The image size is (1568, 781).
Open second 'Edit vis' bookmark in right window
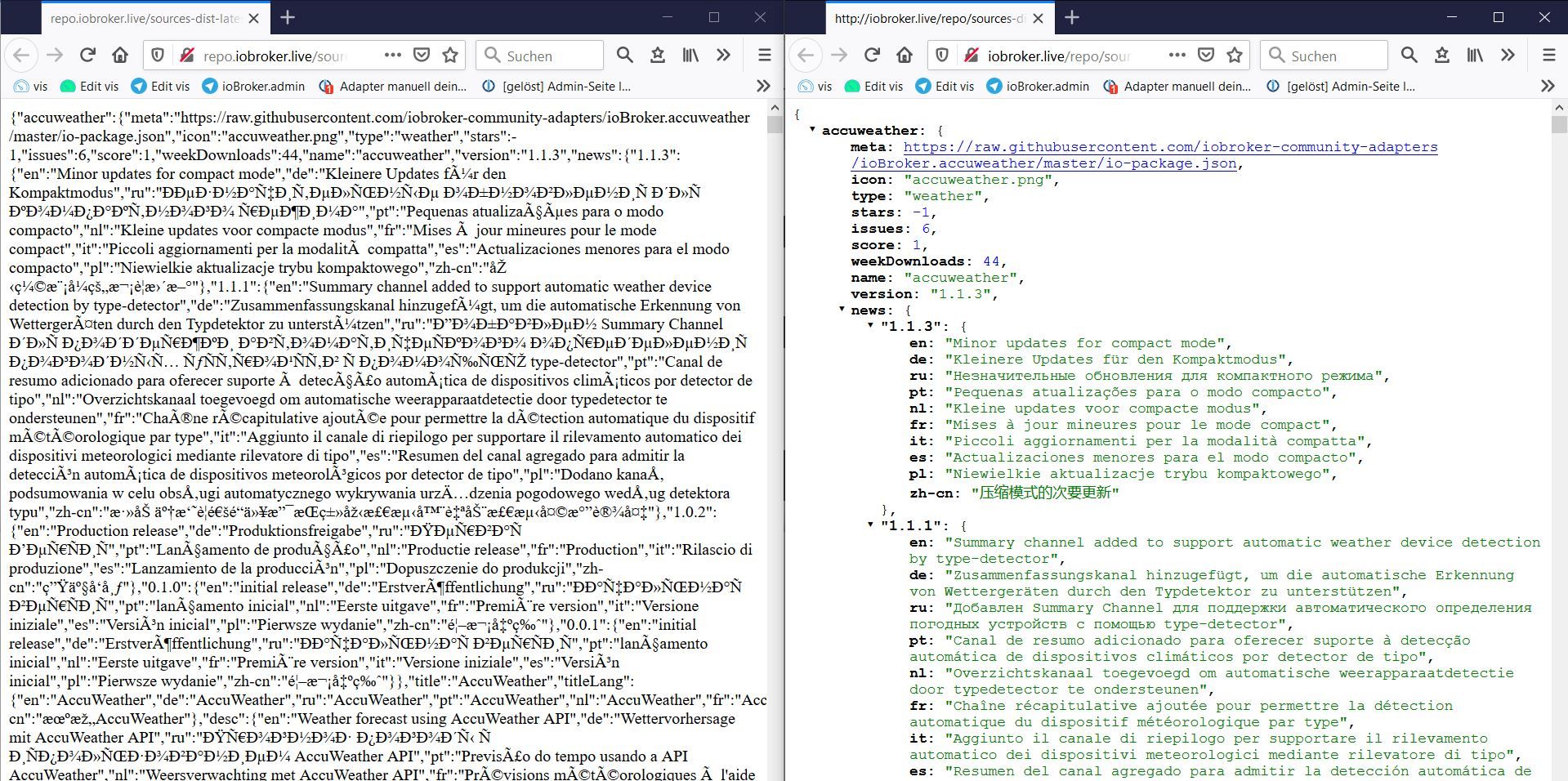coord(945,86)
